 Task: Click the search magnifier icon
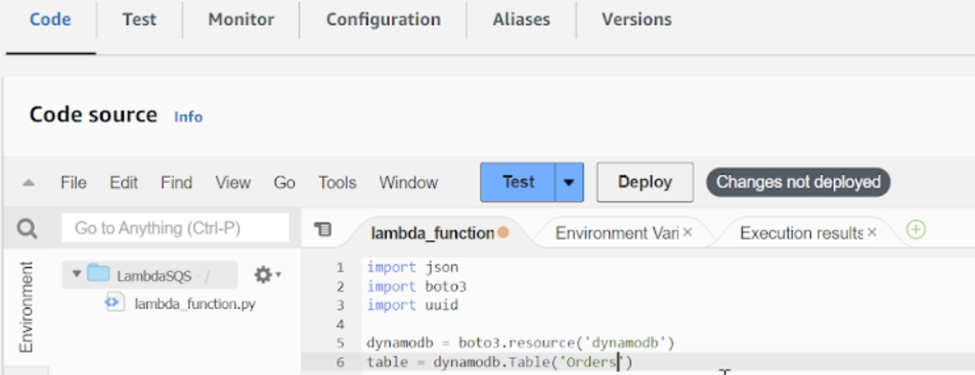pos(27,229)
